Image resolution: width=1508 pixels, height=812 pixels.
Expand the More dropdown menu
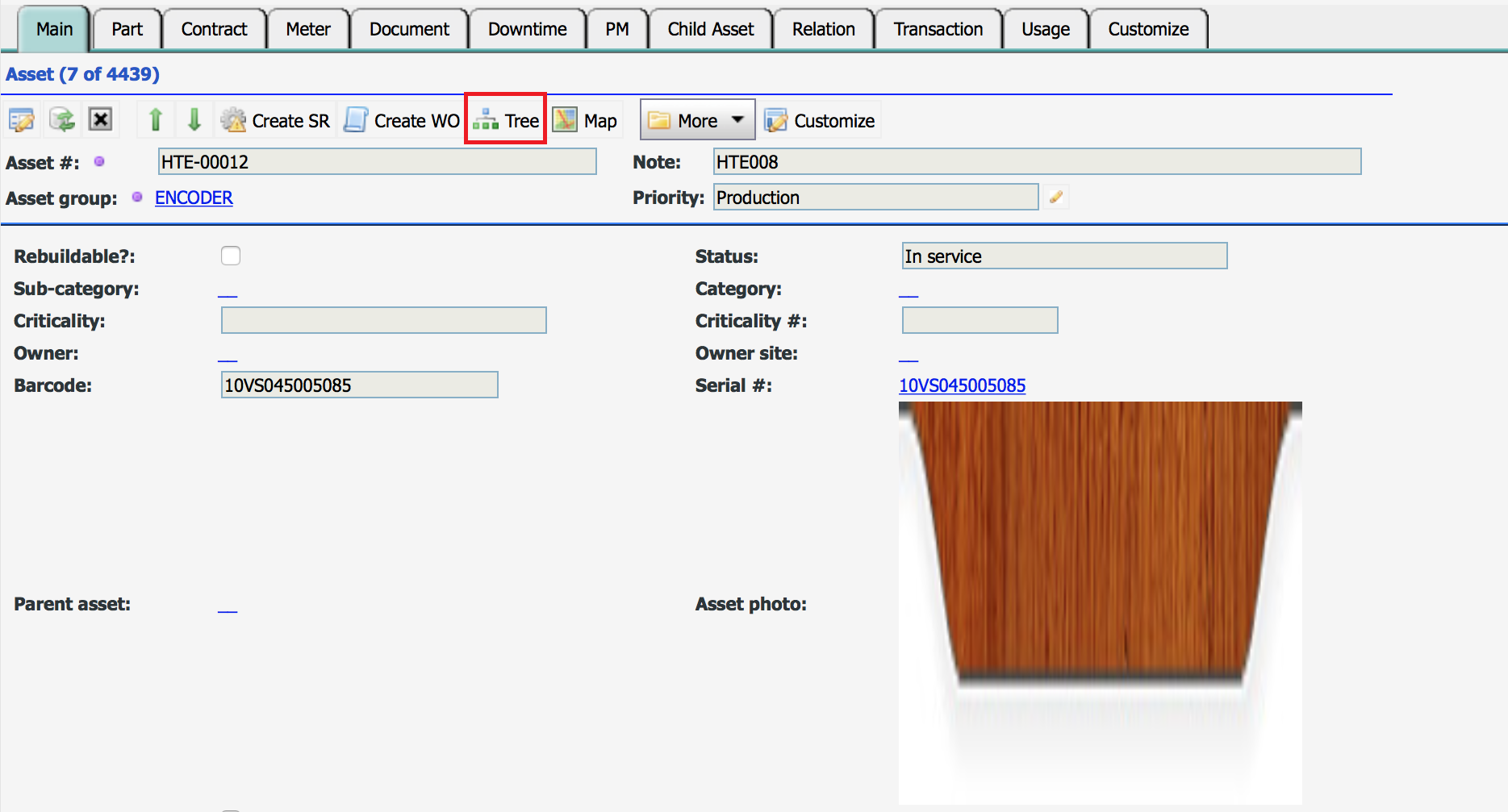tap(697, 120)
